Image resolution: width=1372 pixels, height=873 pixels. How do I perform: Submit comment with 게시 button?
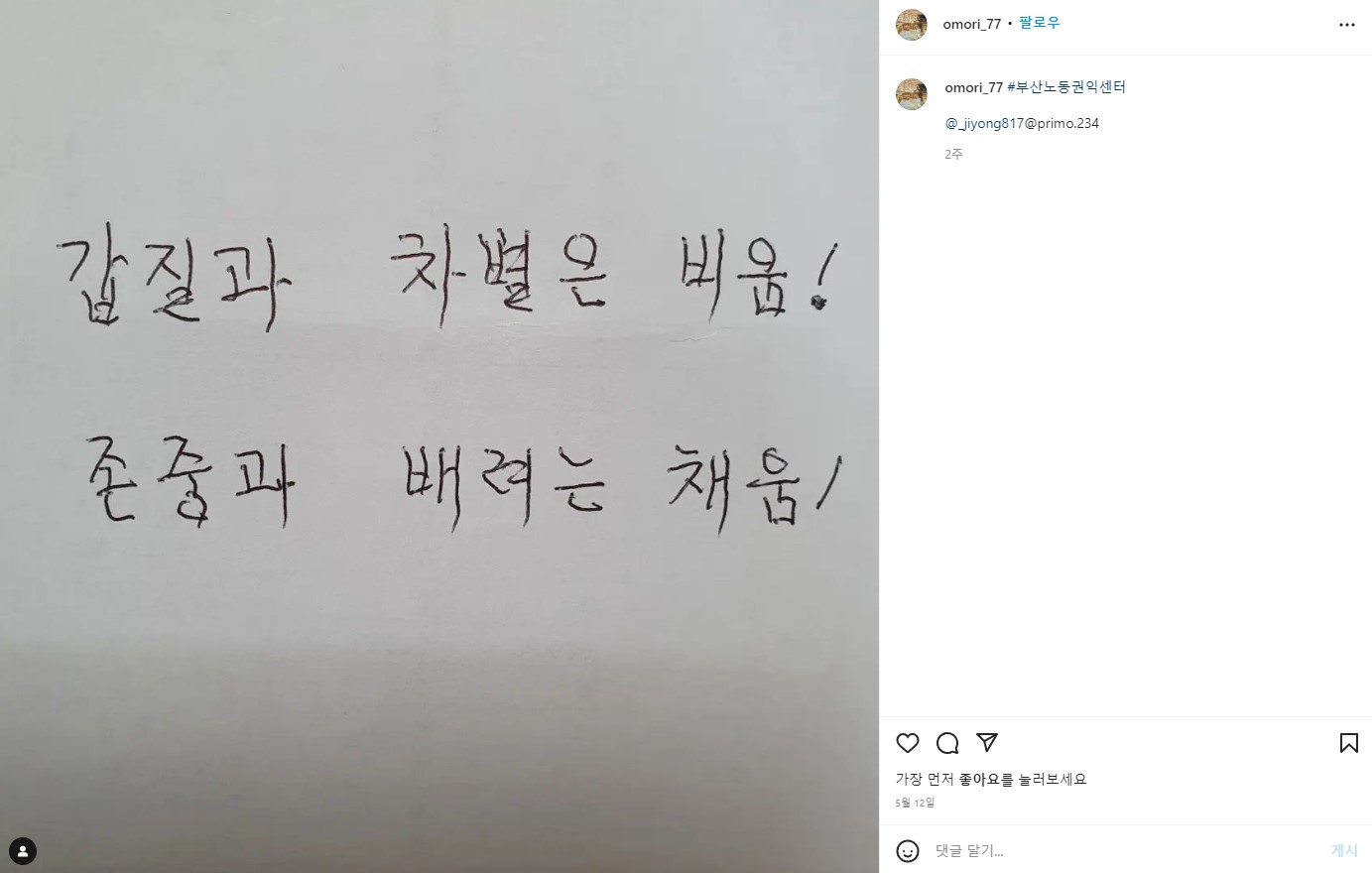pos(1344,851)
